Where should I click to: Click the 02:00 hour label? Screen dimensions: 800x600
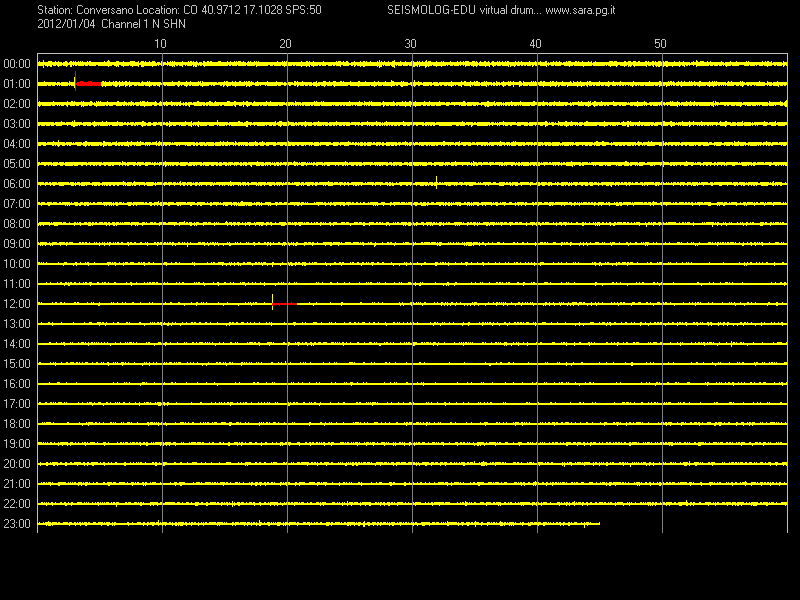pos(17,104)
